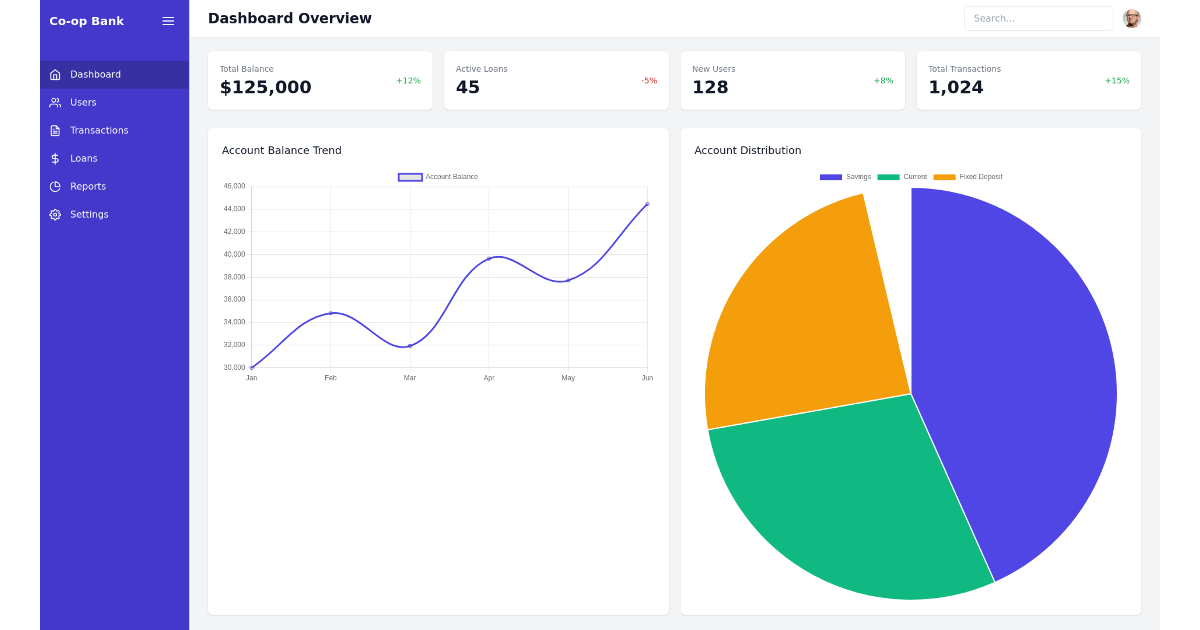Switch to the Loans menu item
Screen dimensions: 1200x630
[84, 158]
